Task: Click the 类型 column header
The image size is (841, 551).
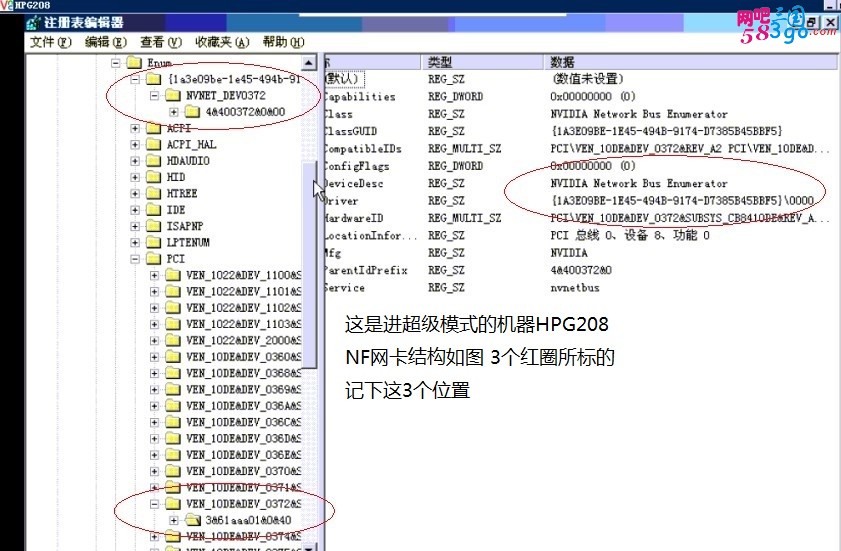Action: click(482, 62)
